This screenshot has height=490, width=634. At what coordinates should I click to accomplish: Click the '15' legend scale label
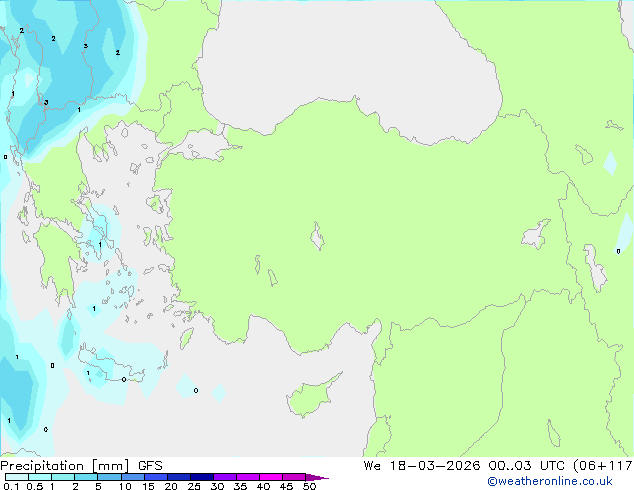(x=148, y=486)
